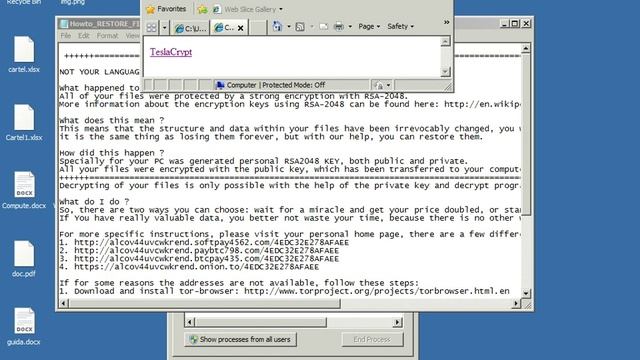Screen dimensions: 640x360
Task: Open Notepad File menu
Action: pyautogui.click(x=66, y=36)
